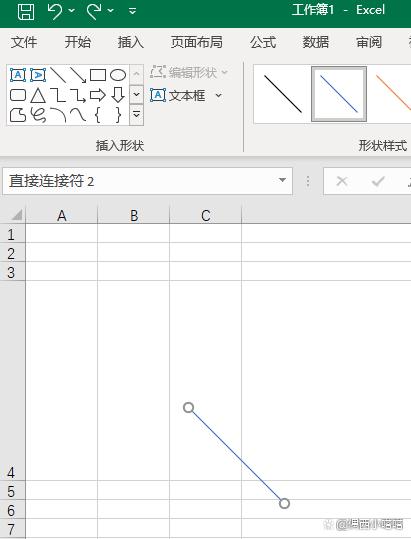Screen dimensions: 411x539
Task: Select the freeform shape tool
Action: click(18, 115)
